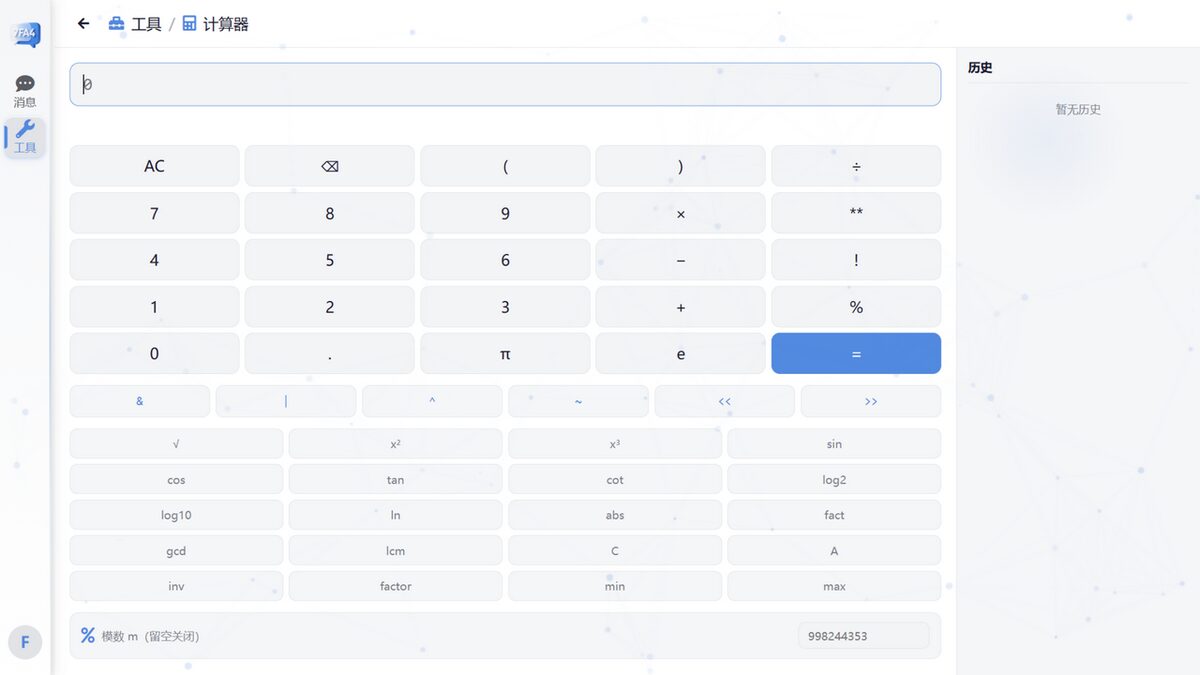Screen dimensions: 1200x675
Task: Click the app logo at top-left
Action: pyautogui.click(x=25, y=35)
